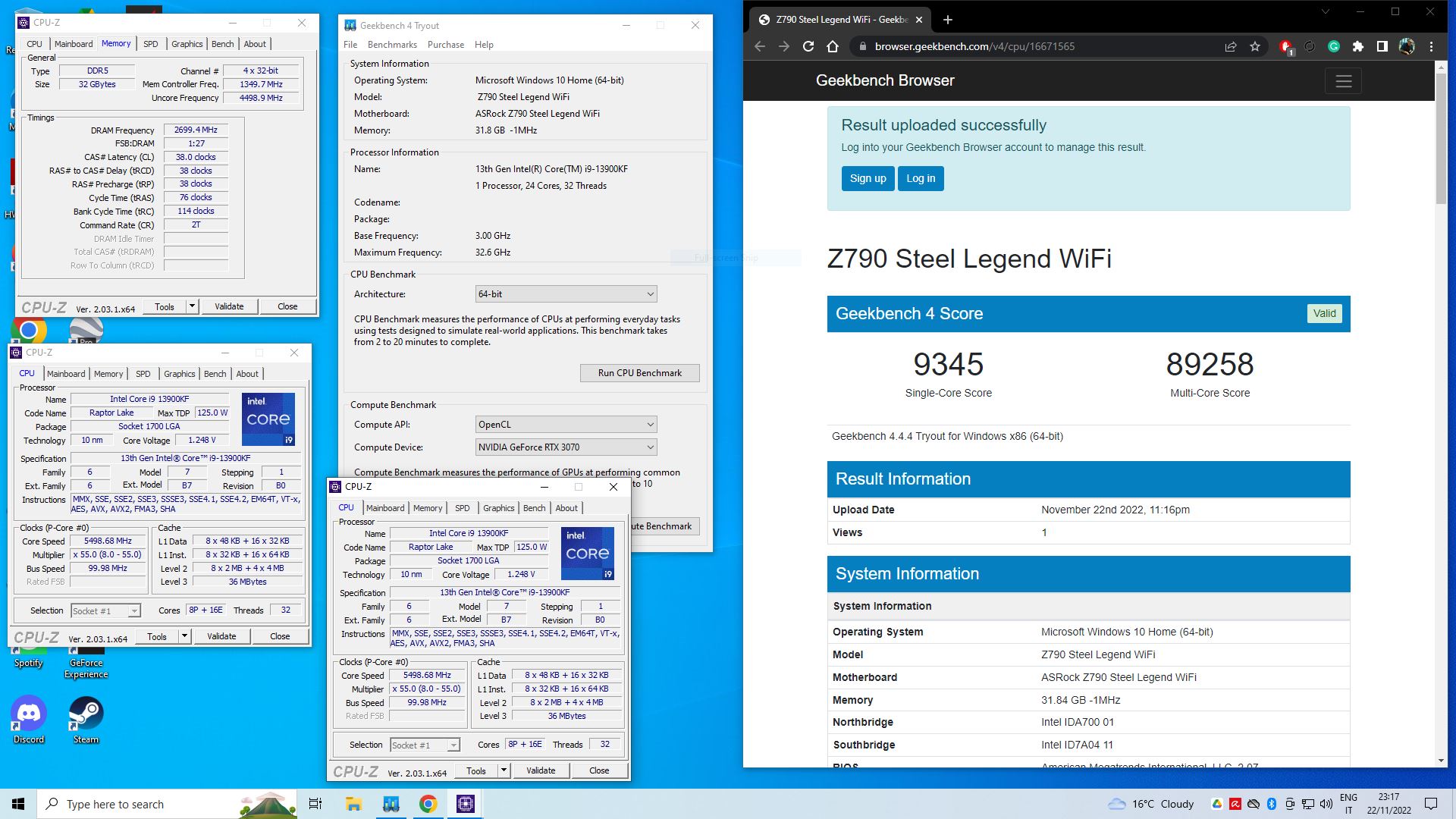Open Chrome tab search chevron
This screenshot has height=819, width=1456.
coord(1326,11)
